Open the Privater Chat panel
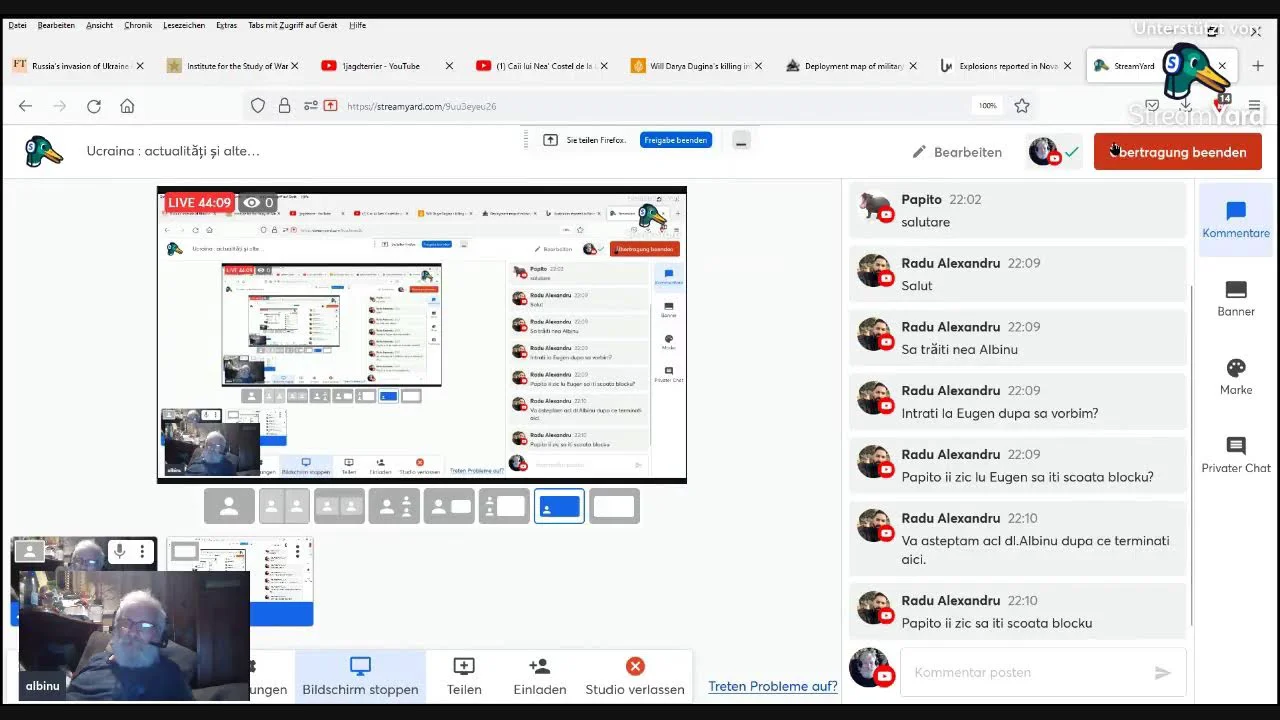Viewport: 1280px width, 720px height. [x=1236, y=455]
